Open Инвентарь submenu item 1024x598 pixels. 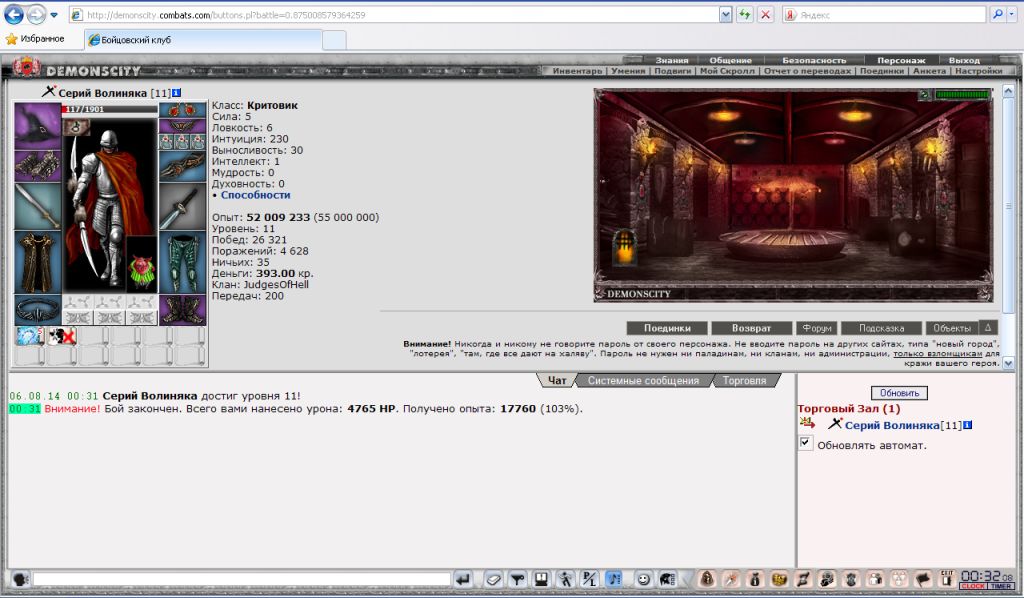pyautogui.click(x=577, y=71)
